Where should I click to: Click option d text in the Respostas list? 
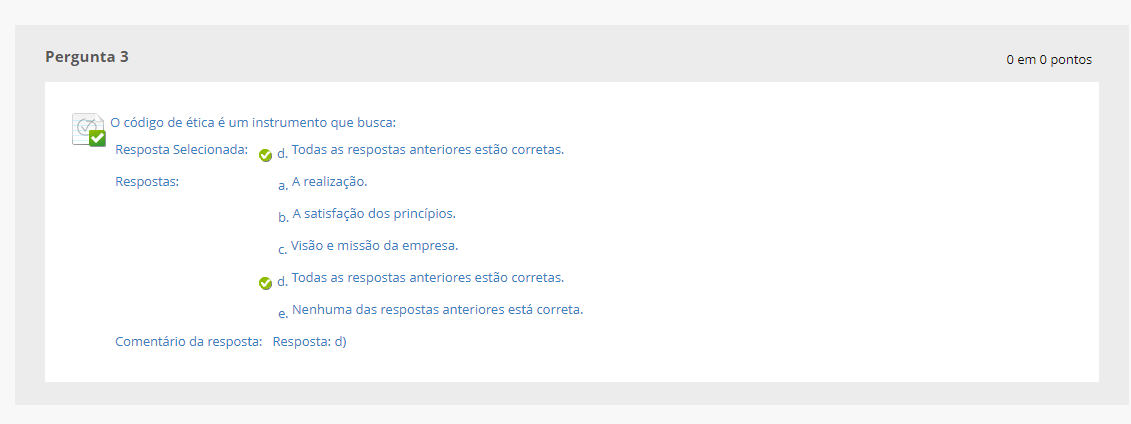point(428,277)
